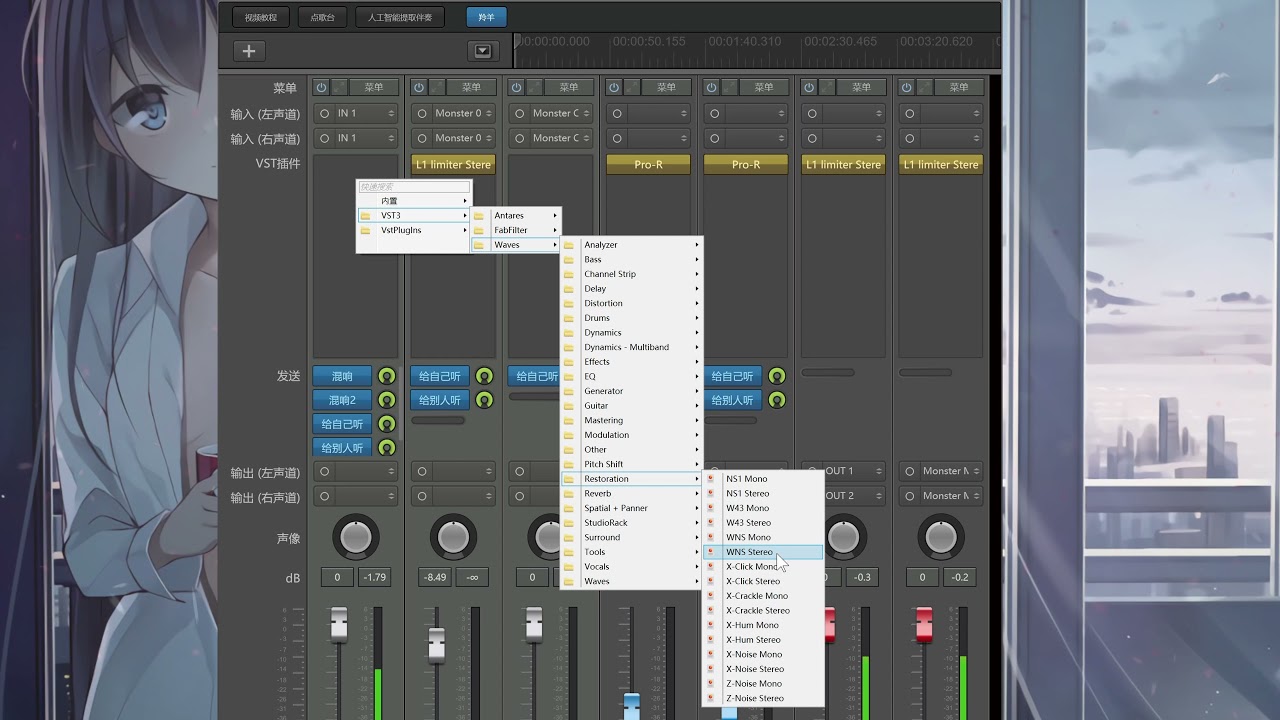Click the first channel volume fader handle

(339, 624)
